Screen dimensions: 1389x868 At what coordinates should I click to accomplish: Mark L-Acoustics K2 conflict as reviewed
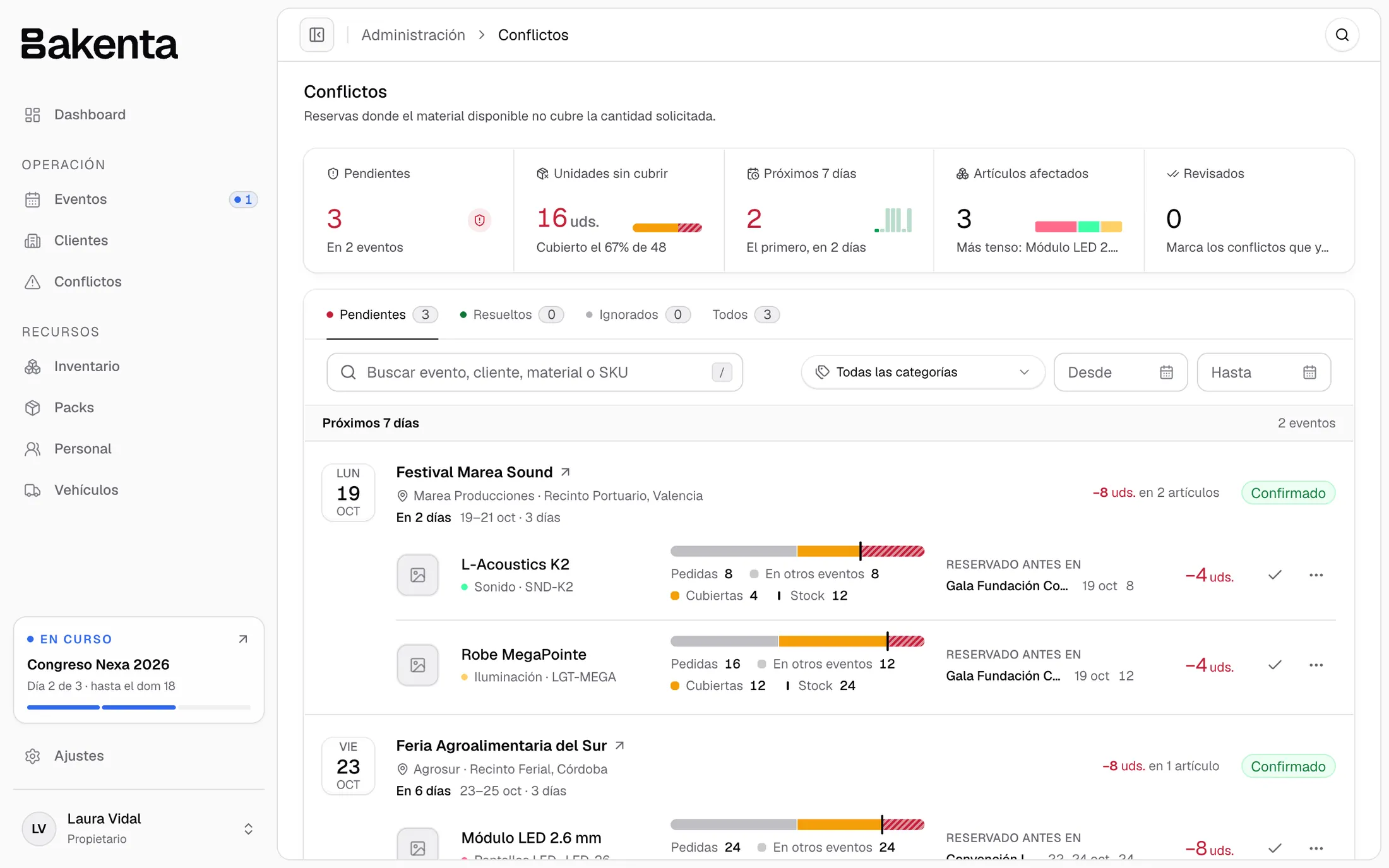coord(1275,575)
